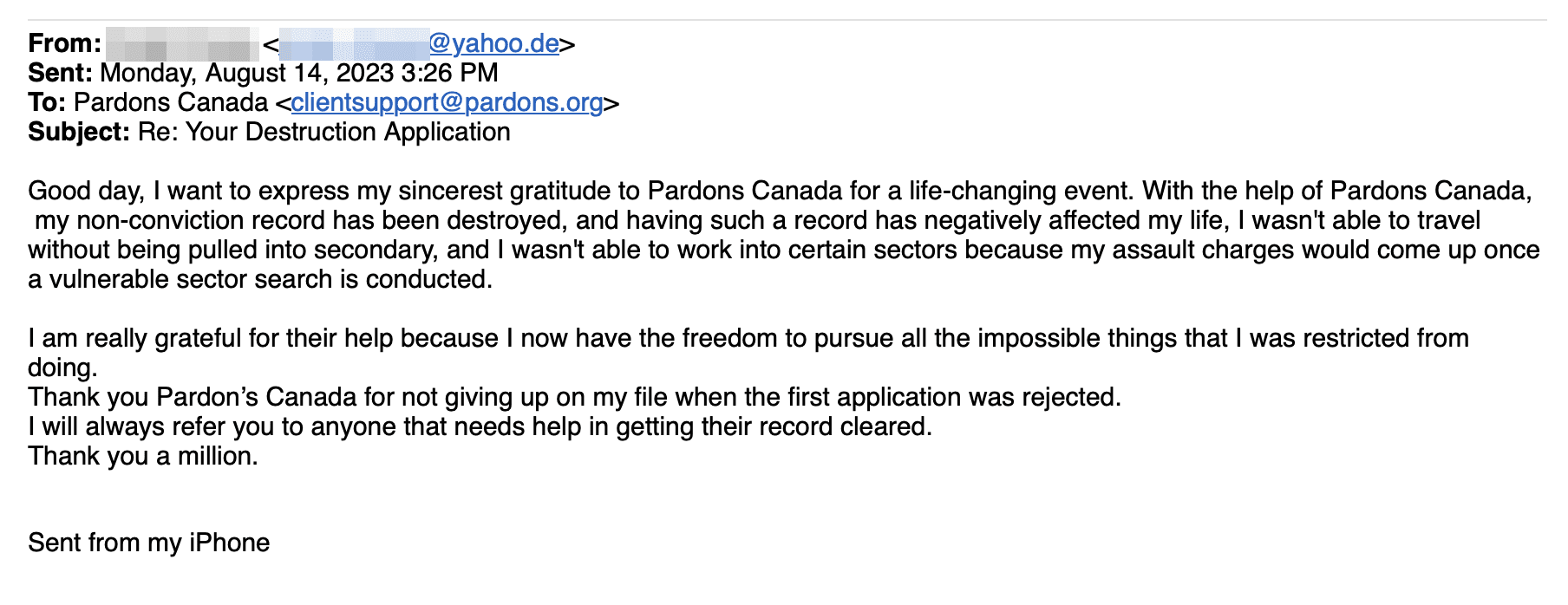Click the Good day opening line
1568x605 pixels.
[781, 191]
